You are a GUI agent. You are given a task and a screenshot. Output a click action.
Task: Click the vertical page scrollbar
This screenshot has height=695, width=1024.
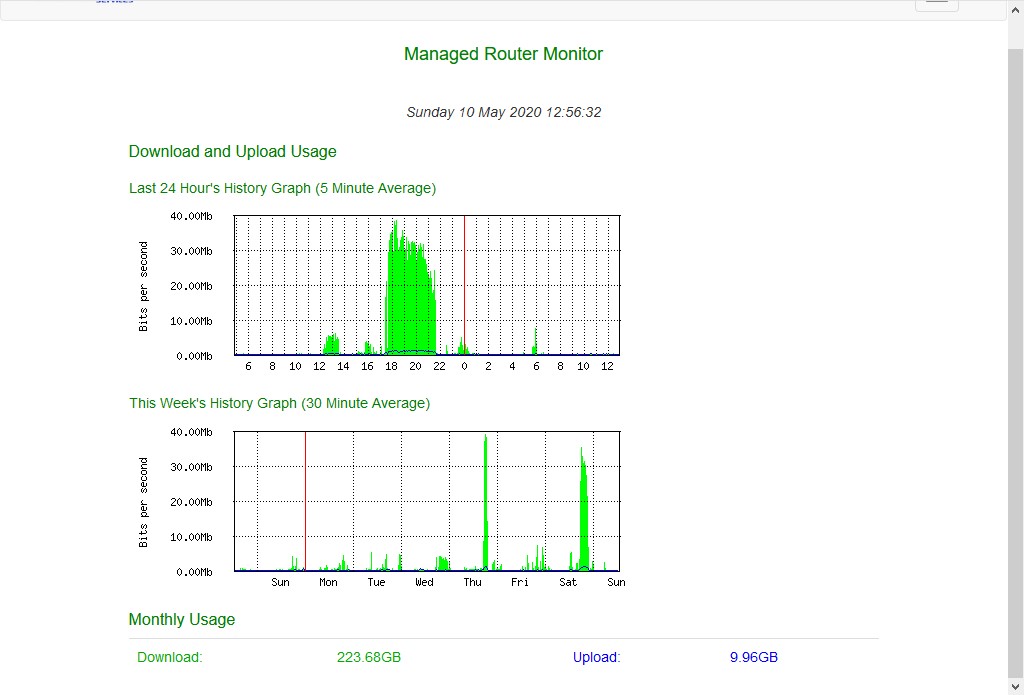tap(1015, 300)
